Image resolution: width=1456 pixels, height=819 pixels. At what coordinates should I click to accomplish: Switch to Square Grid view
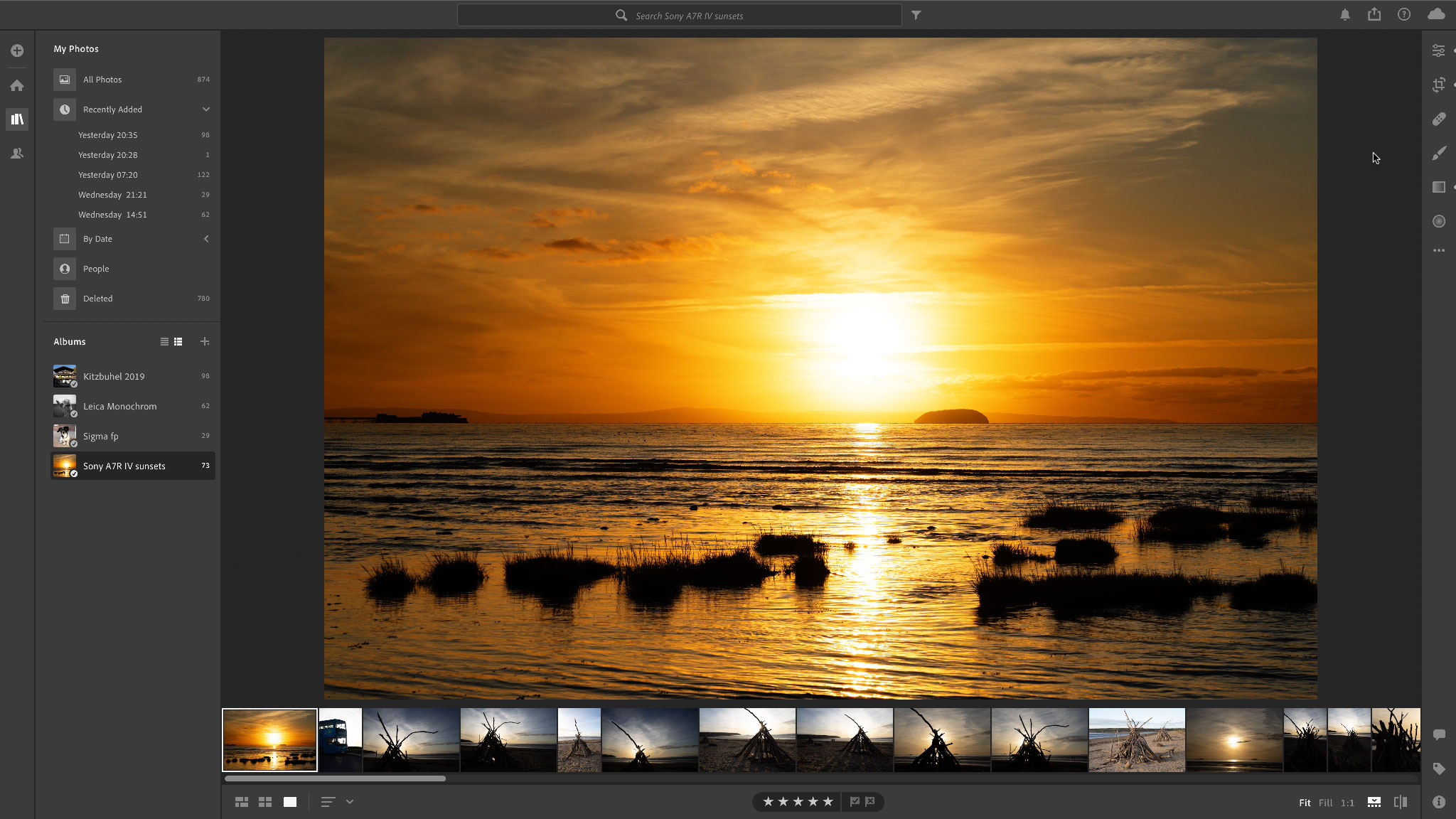coord(265,802)
